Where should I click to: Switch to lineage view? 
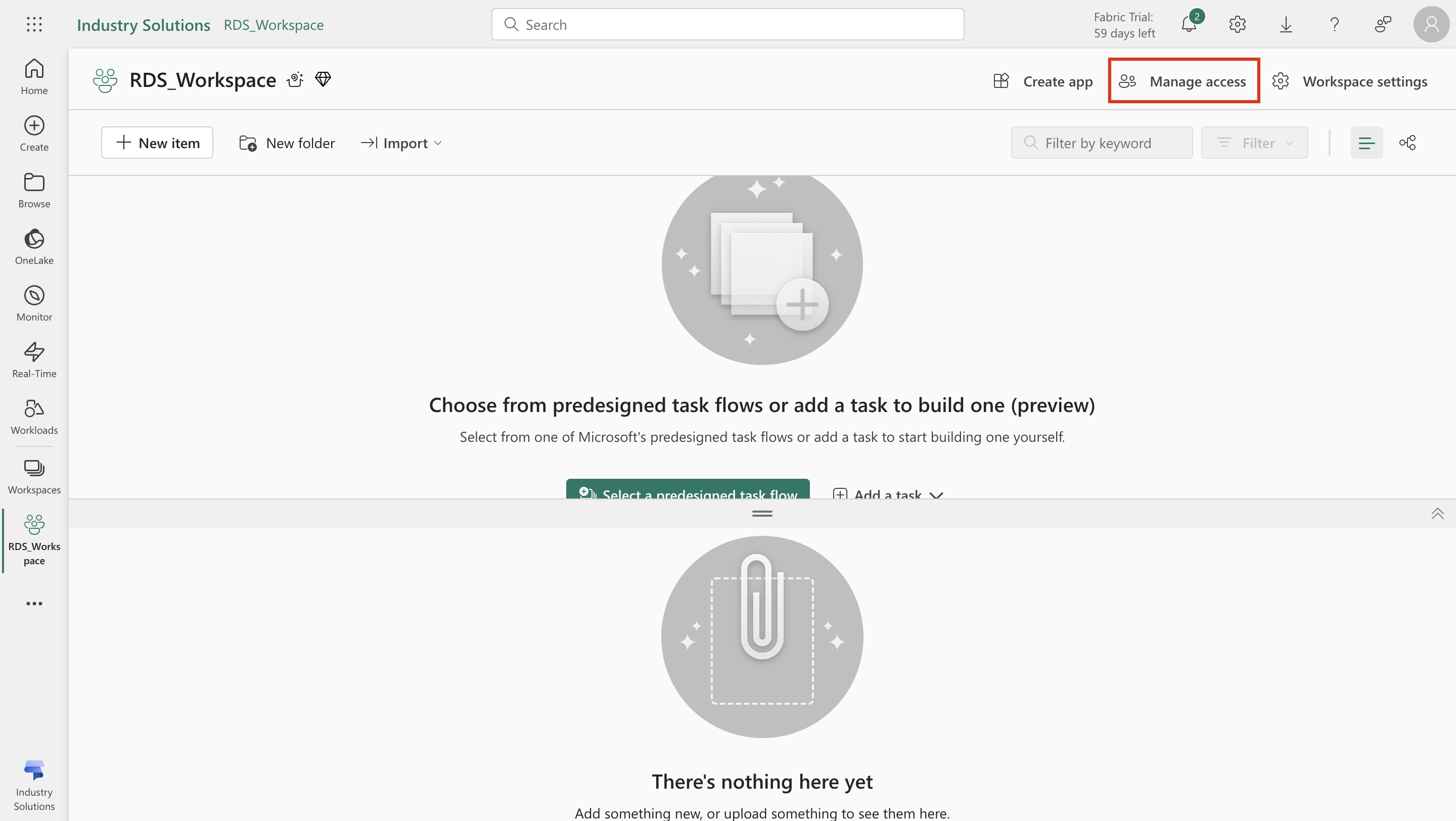coord(1407,143)
